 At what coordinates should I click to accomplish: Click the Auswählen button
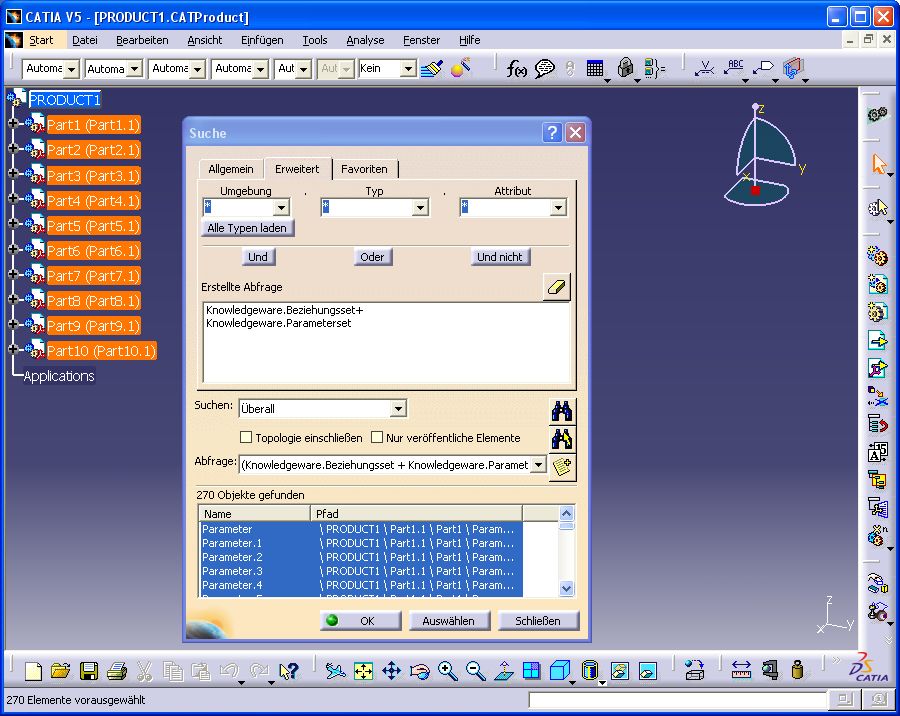tap(449, 621)
